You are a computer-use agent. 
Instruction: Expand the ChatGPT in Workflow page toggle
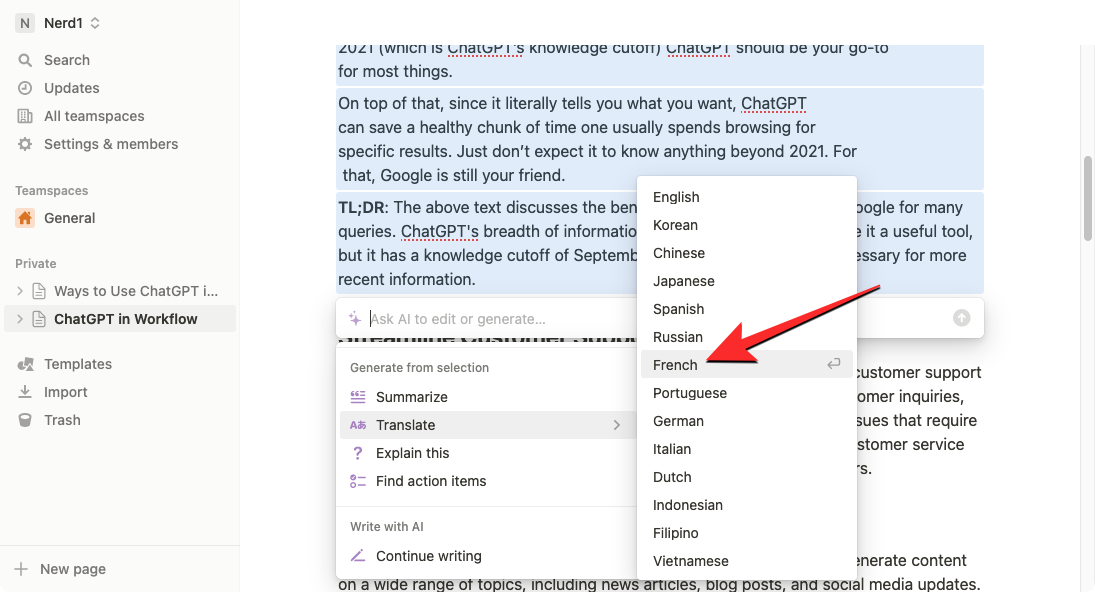(20, 319)
